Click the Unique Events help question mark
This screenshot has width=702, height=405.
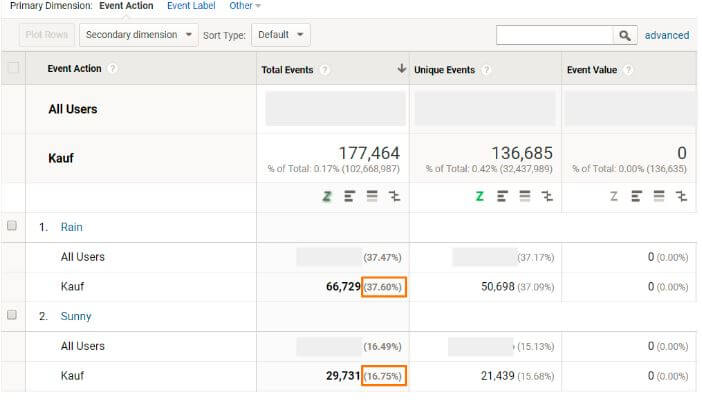point(486,70)
